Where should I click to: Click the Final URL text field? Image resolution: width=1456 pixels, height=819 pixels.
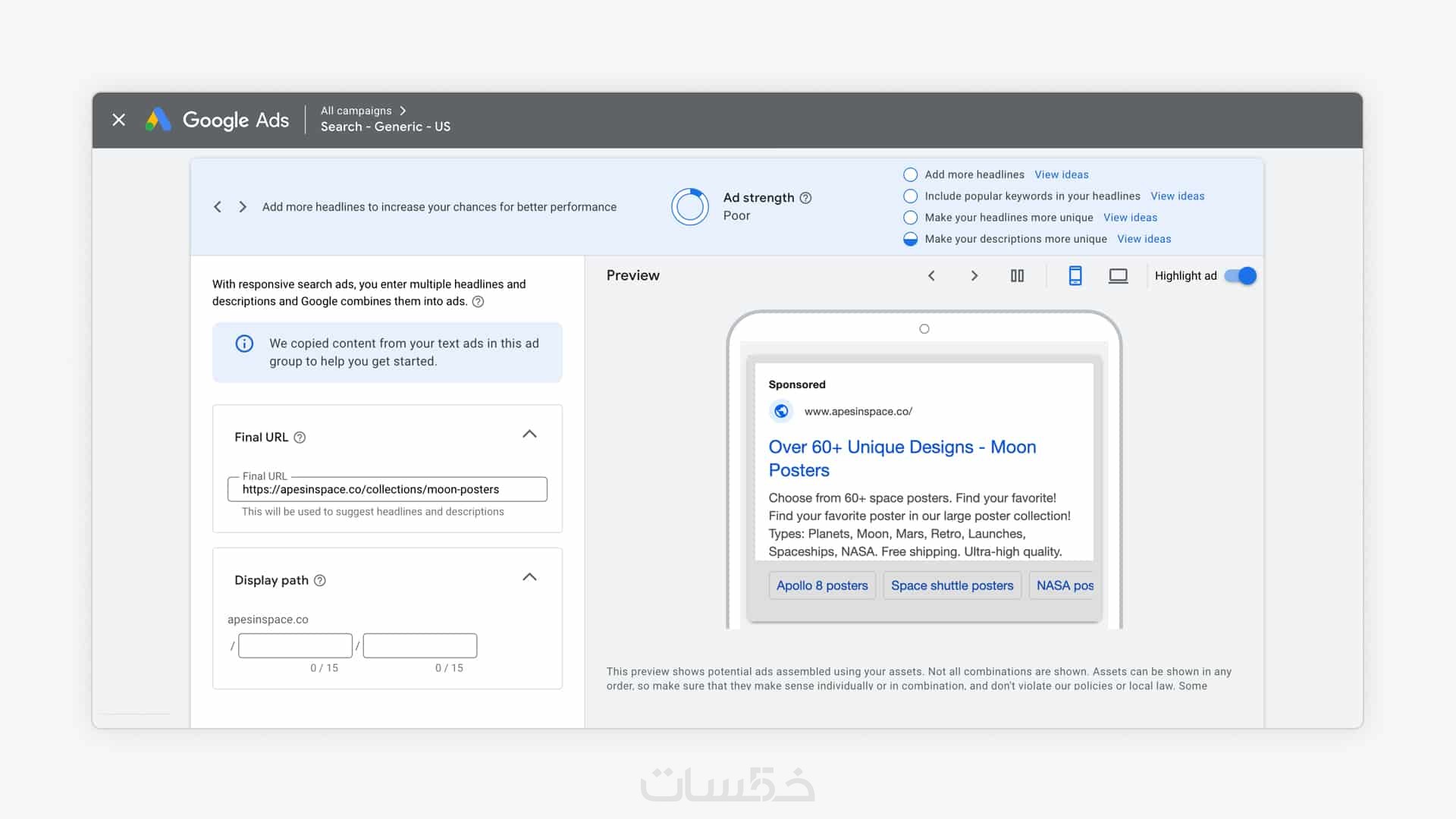(387, 490)
